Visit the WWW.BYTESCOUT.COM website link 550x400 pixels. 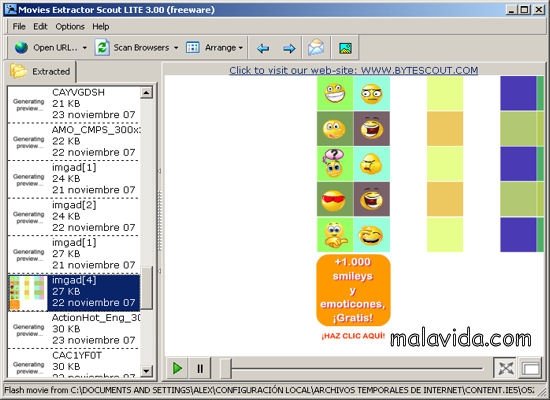click(354, 70)
